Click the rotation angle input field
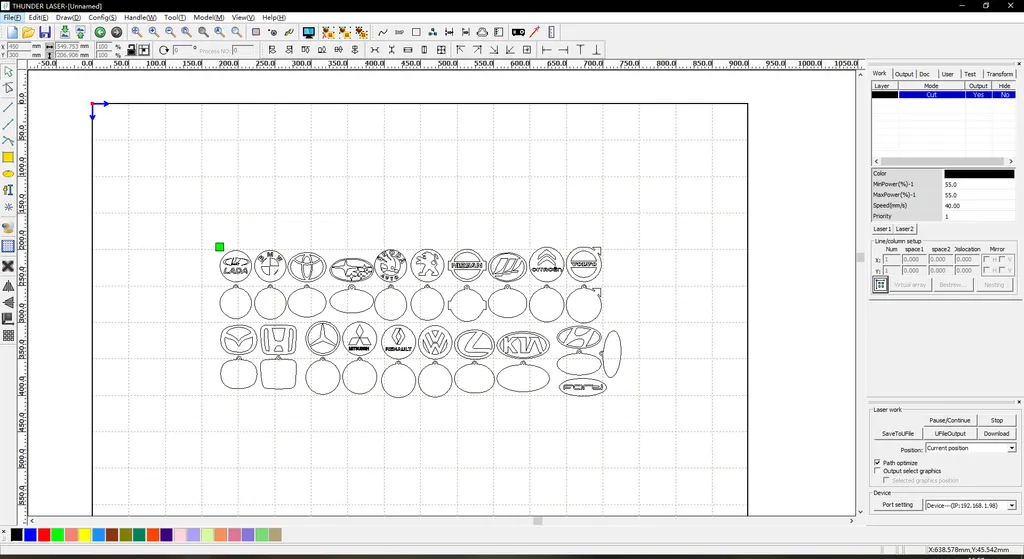The width and height of the screenshot is (1024, 559). pos(184,50)
